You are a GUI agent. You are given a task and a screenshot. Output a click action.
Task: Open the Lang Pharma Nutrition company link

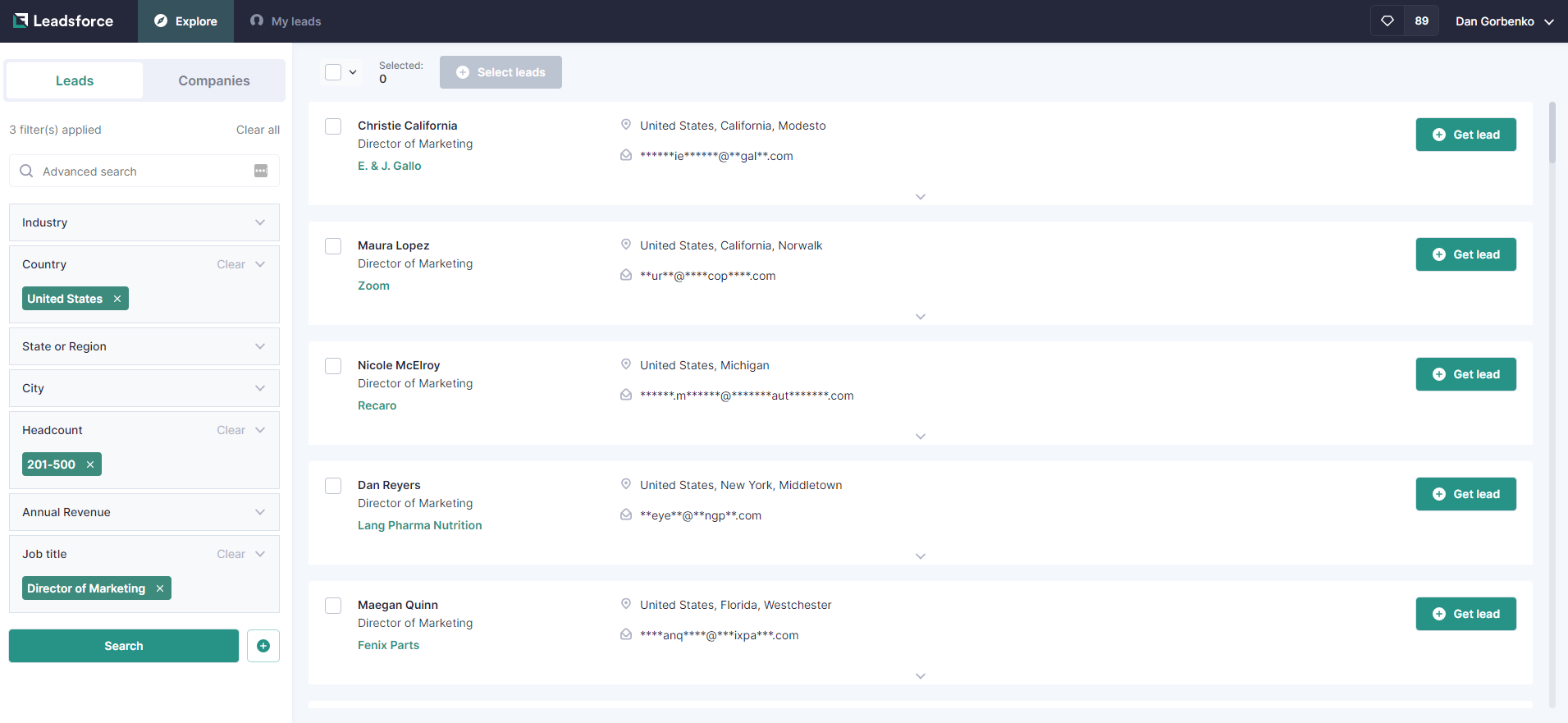[x=420, y=525]
